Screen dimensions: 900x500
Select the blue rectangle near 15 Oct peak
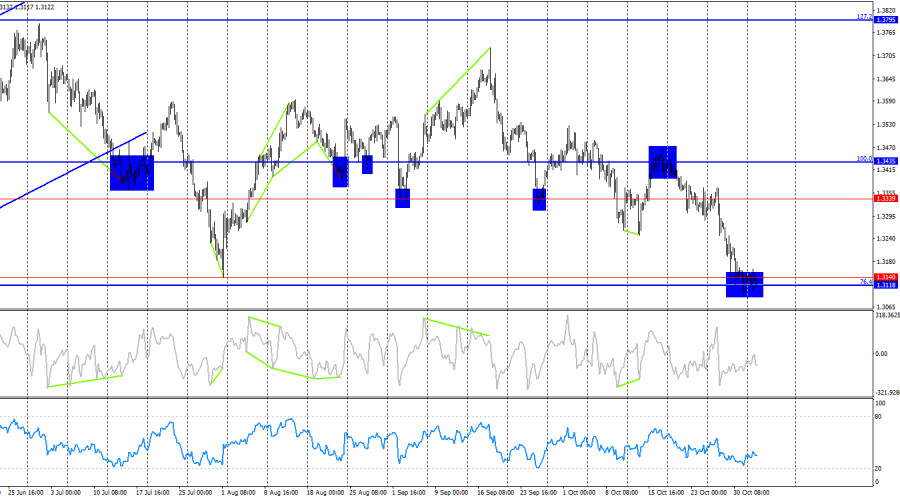(x=662, y=162)
